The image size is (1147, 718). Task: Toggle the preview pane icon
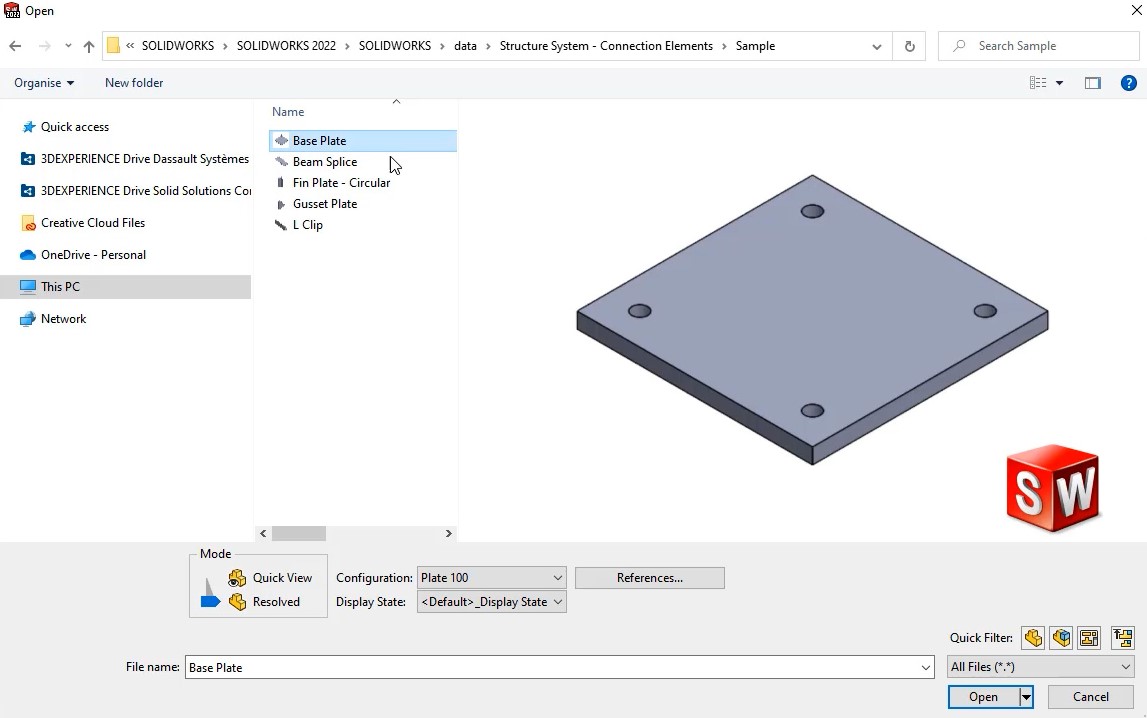coord(1092,83)
